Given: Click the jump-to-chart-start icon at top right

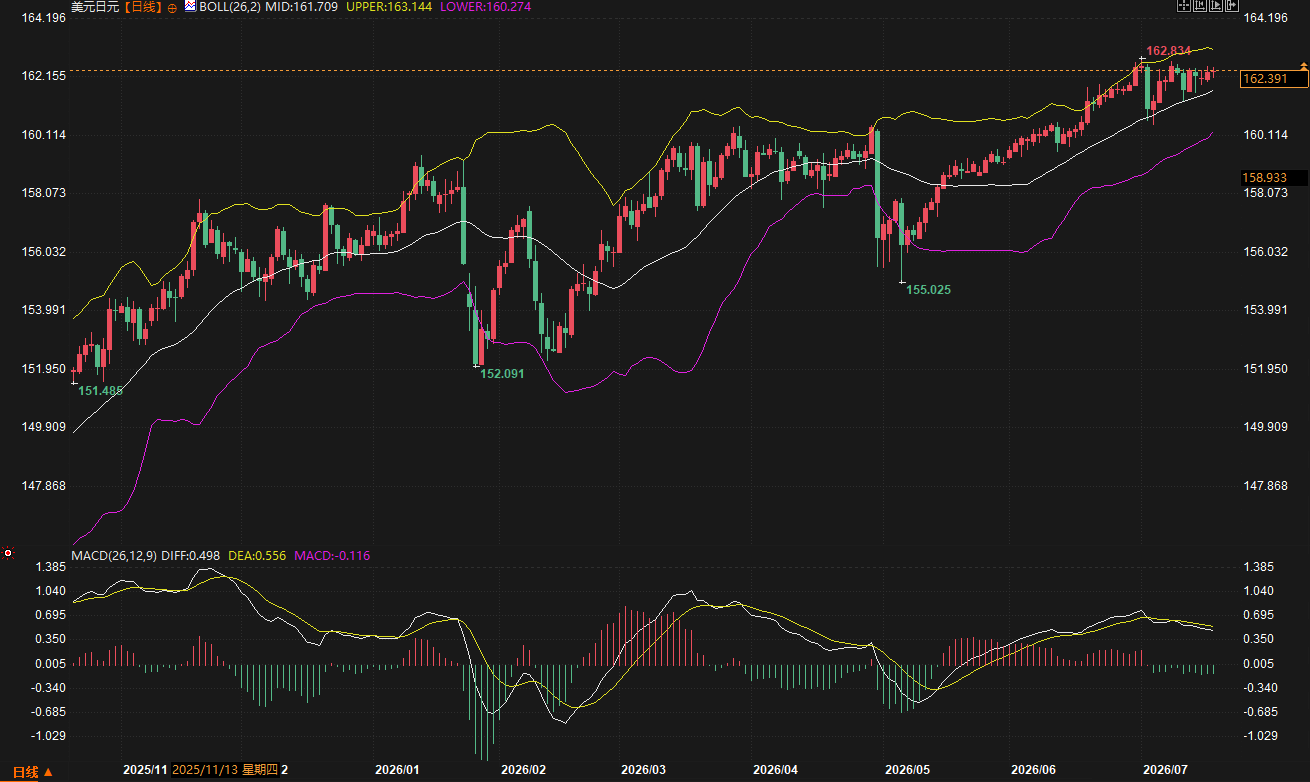Looking at the screenshot, I should [1200, 5].
